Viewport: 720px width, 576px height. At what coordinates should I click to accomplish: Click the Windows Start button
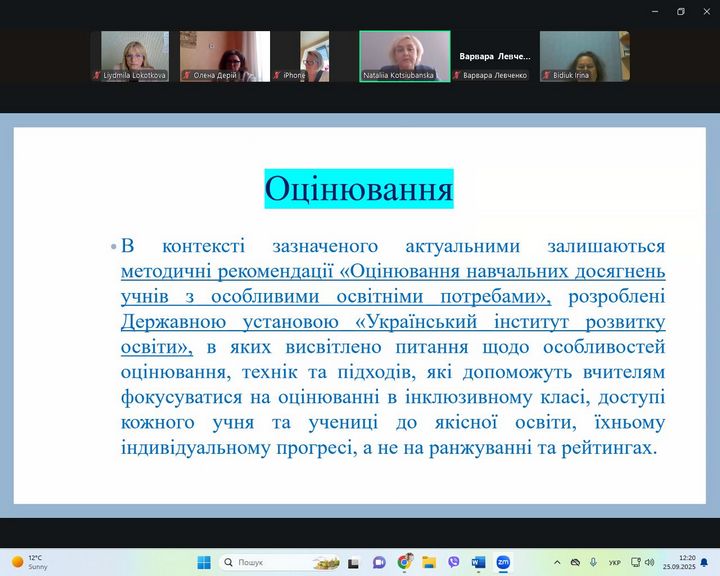(204, 562)
